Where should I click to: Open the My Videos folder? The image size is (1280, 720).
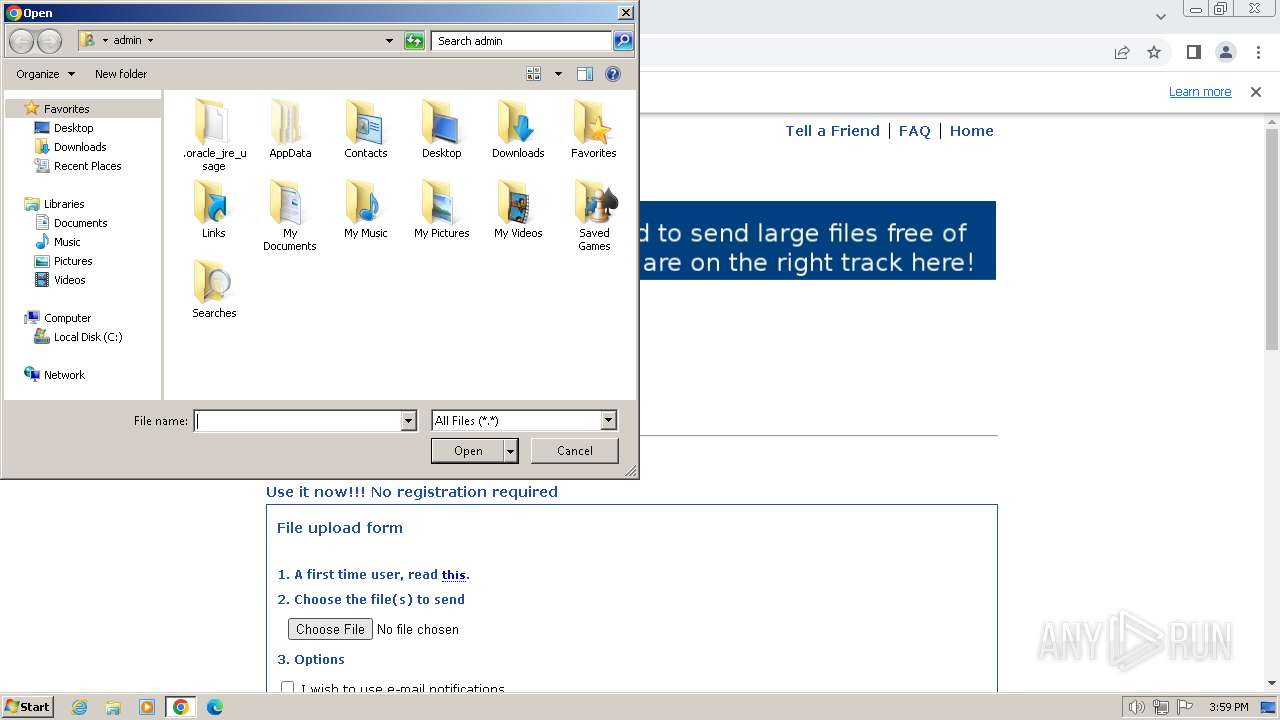click(x=518, y=208)
